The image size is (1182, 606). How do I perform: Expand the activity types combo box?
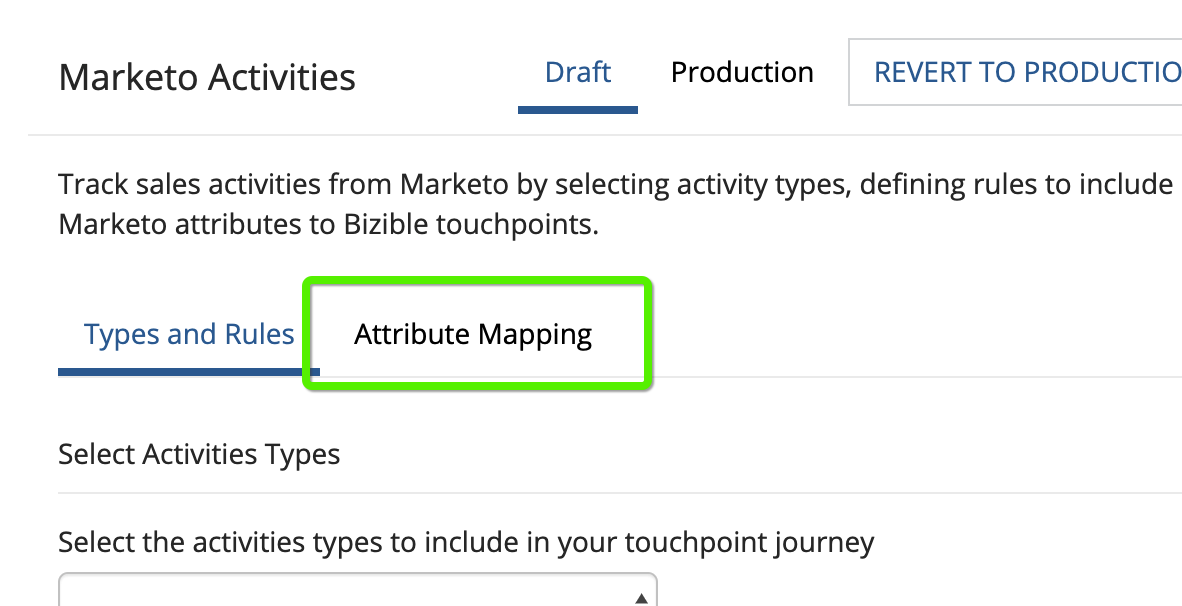[357, 592]
